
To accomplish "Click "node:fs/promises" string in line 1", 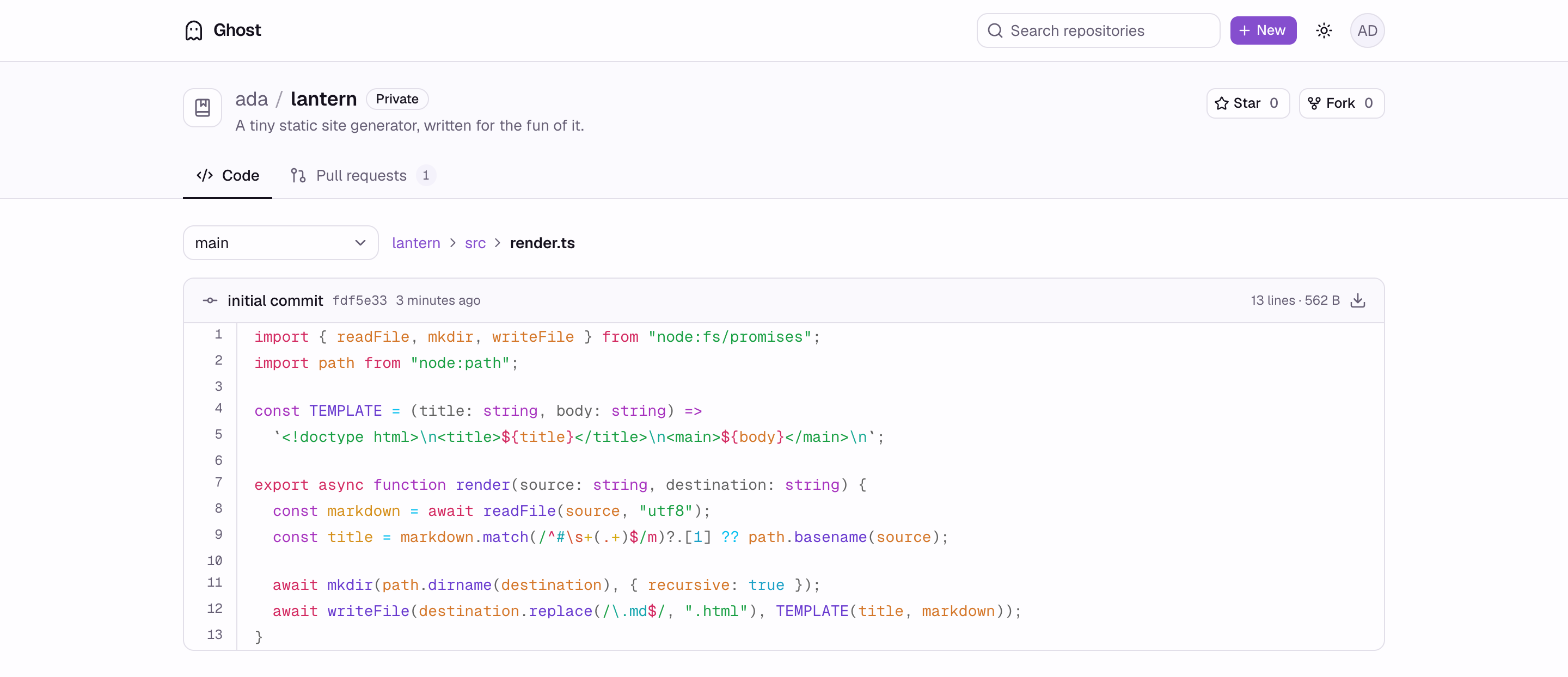I will [729, 337].
